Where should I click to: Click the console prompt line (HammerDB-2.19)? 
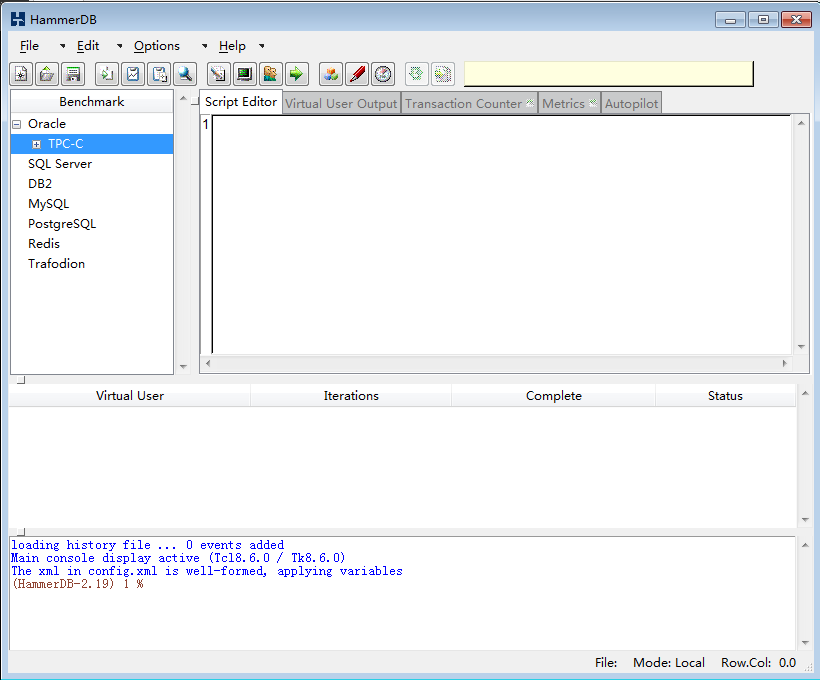[77, 584]
